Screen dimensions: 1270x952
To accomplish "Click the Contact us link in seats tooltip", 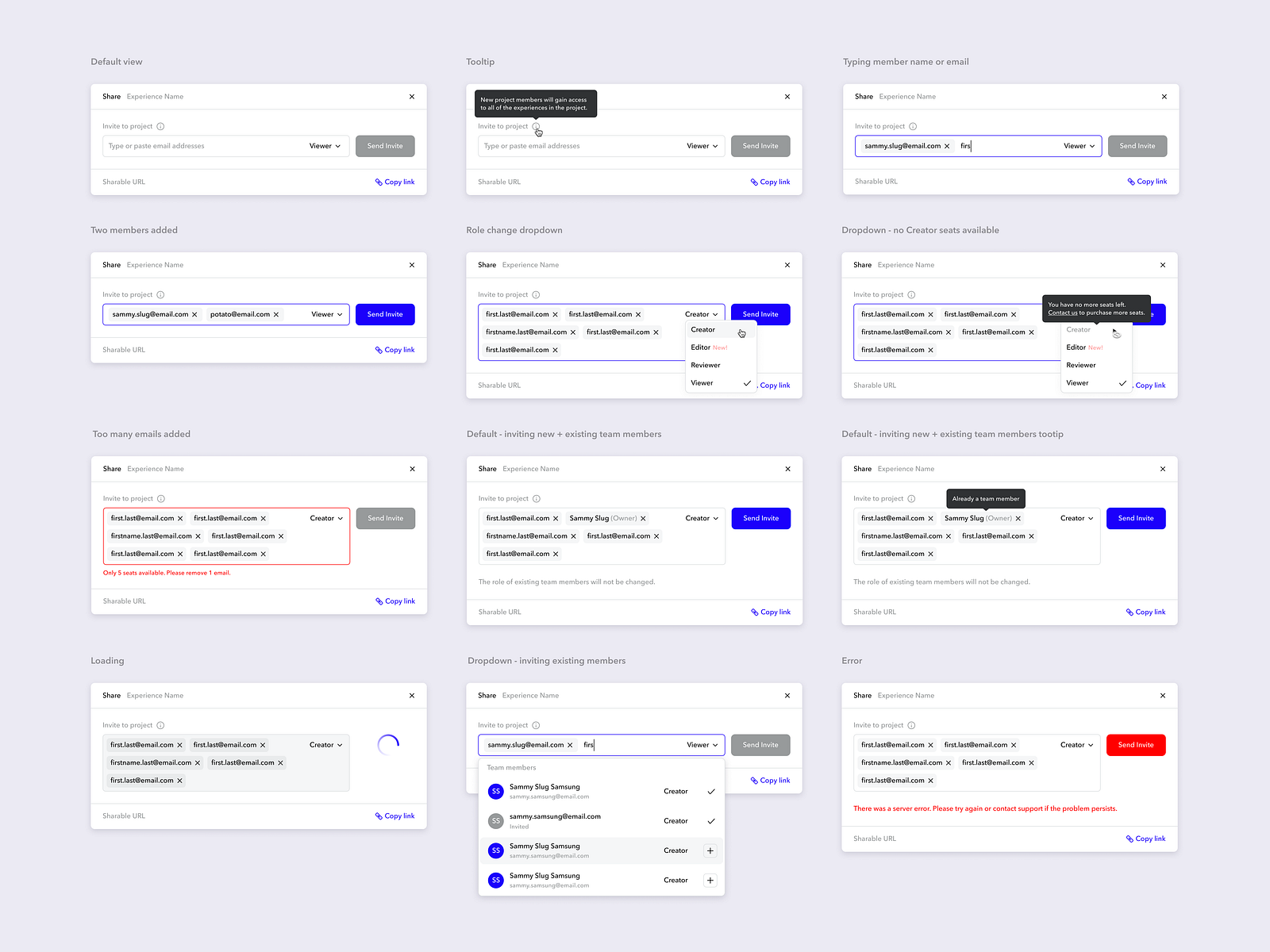I will [x=1064, y=312].
